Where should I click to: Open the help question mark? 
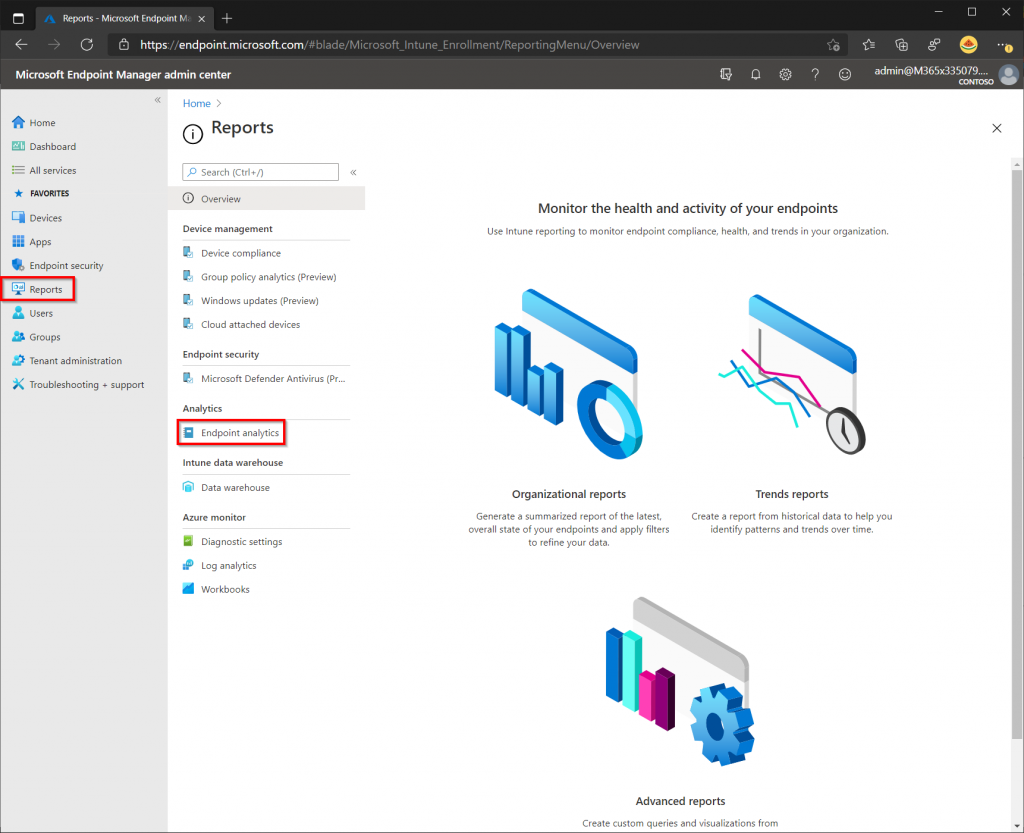coord(815,74)
